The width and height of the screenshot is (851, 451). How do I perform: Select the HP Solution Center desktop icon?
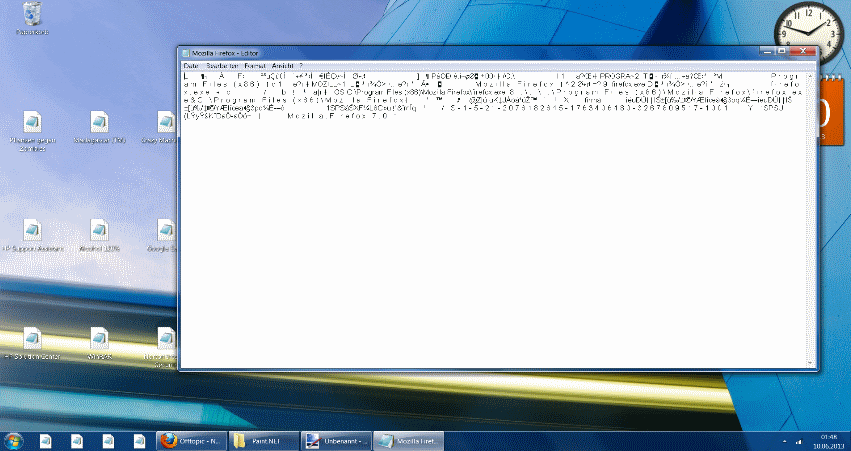33,344
